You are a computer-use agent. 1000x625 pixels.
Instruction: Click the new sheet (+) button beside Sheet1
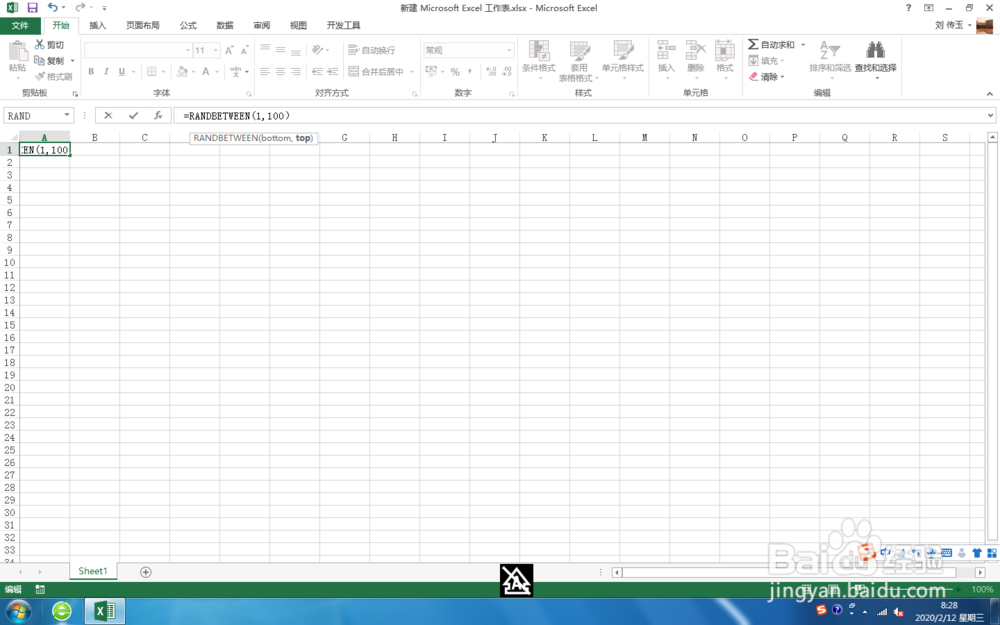coord(146,571)
